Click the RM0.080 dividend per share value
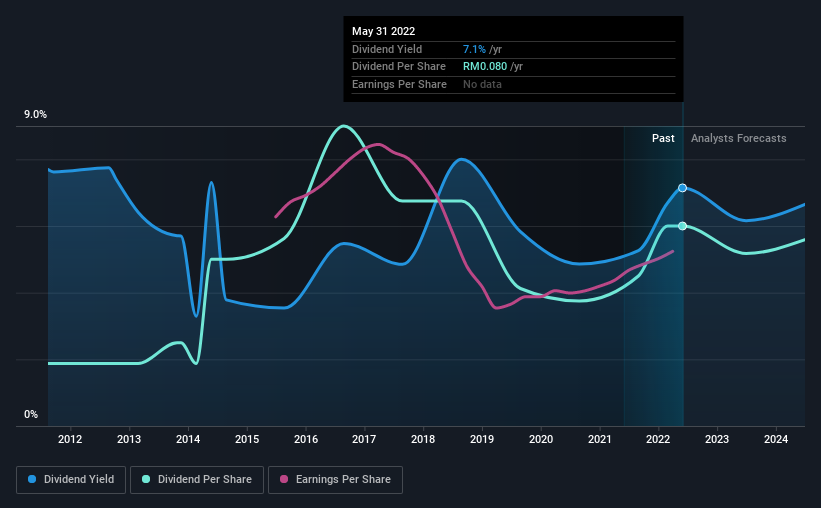The height and width of the screenshot is (508, 821). click(x=485, y=67)
